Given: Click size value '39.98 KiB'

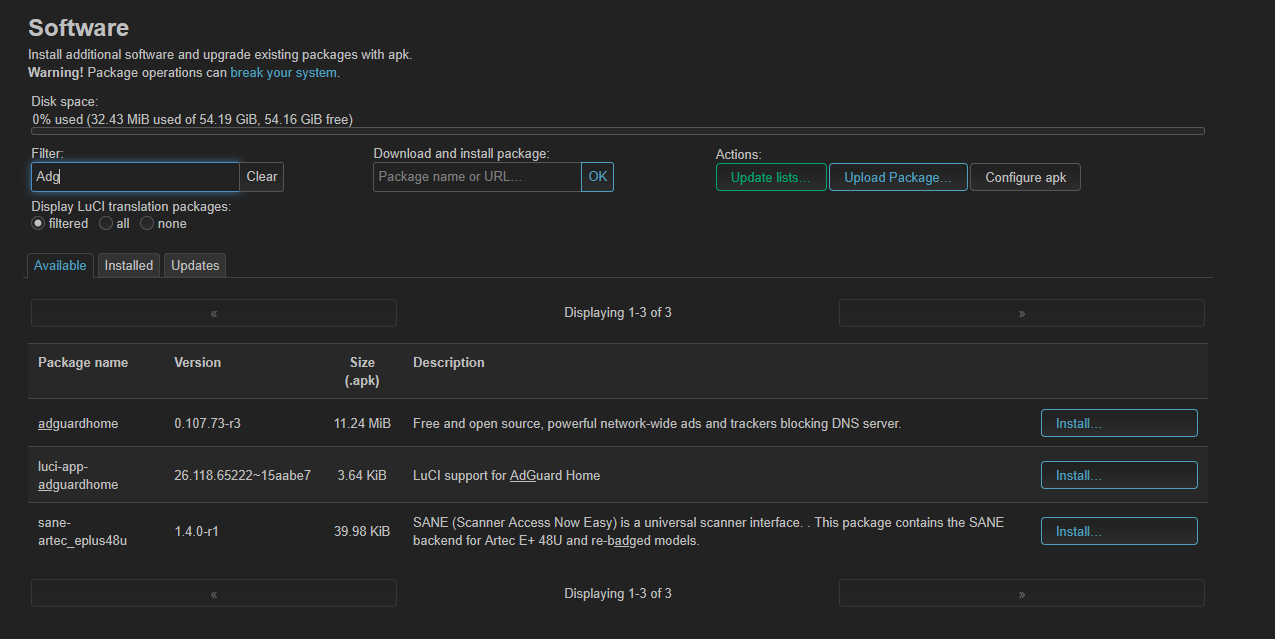Looking at the screenshot, I should pos(362,531).
